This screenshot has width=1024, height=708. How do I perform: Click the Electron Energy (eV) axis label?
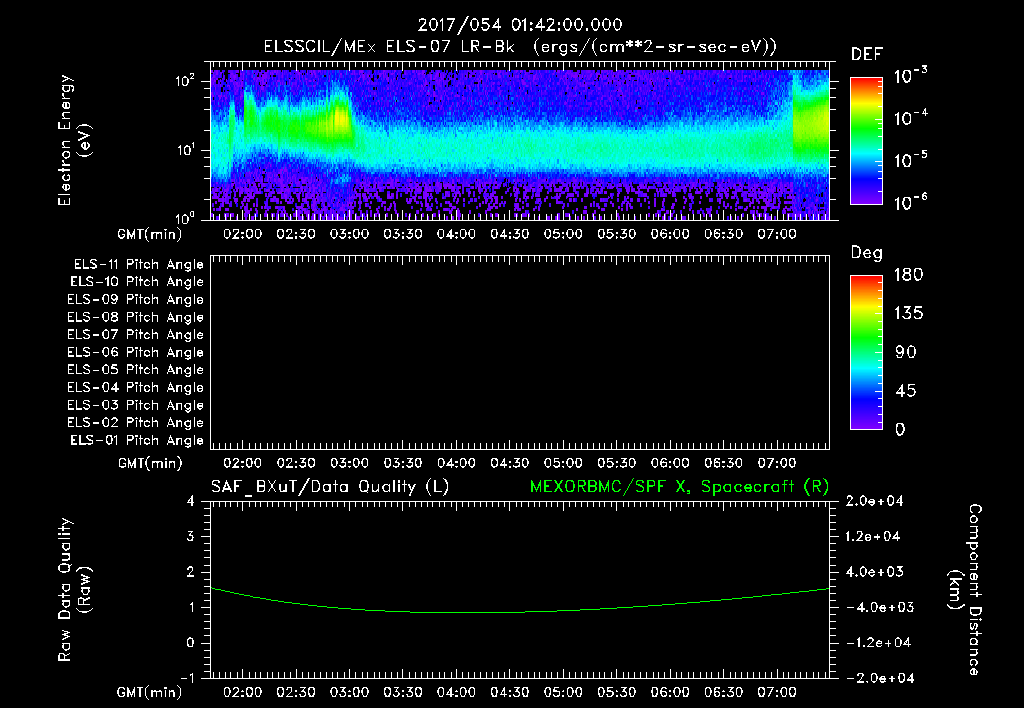[74, 140]
